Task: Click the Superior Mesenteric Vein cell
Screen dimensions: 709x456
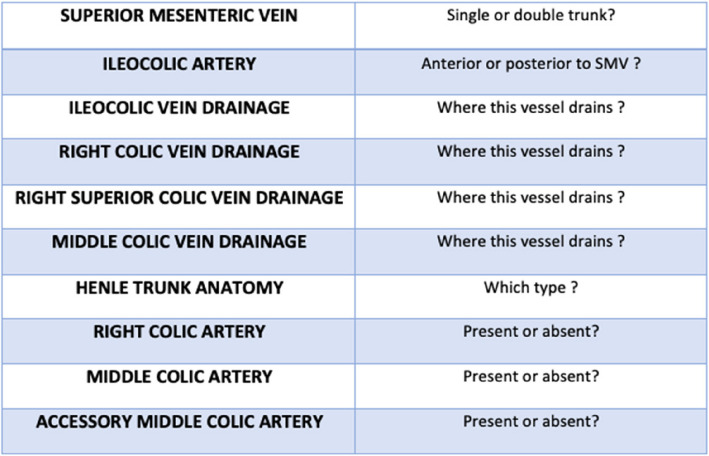Action: click(179, 17)
